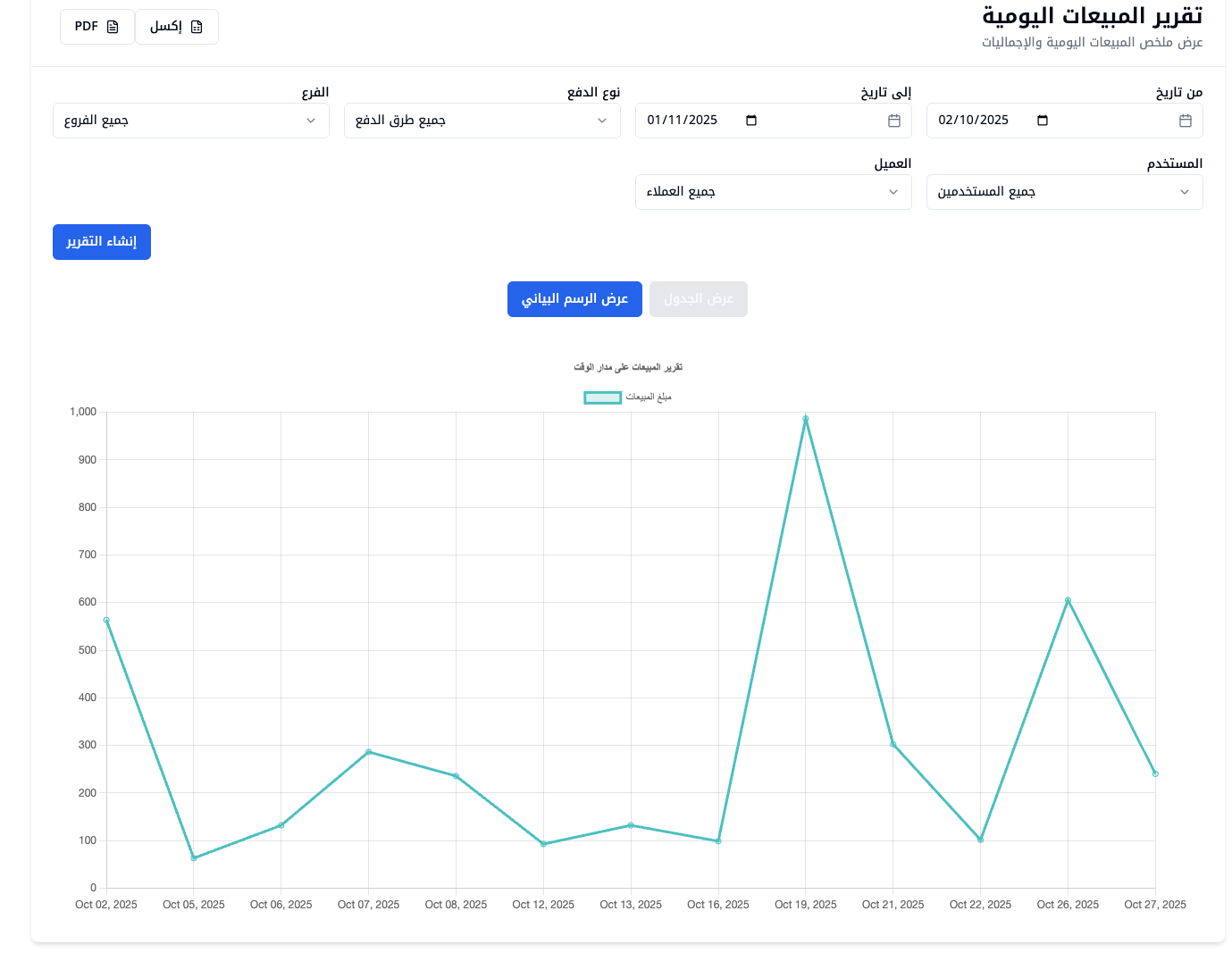This screenshot has height=961, width=1232.
Task: Expand the branch dropdown 'جميع الفروع'
Action: click(x=190, y=121)
